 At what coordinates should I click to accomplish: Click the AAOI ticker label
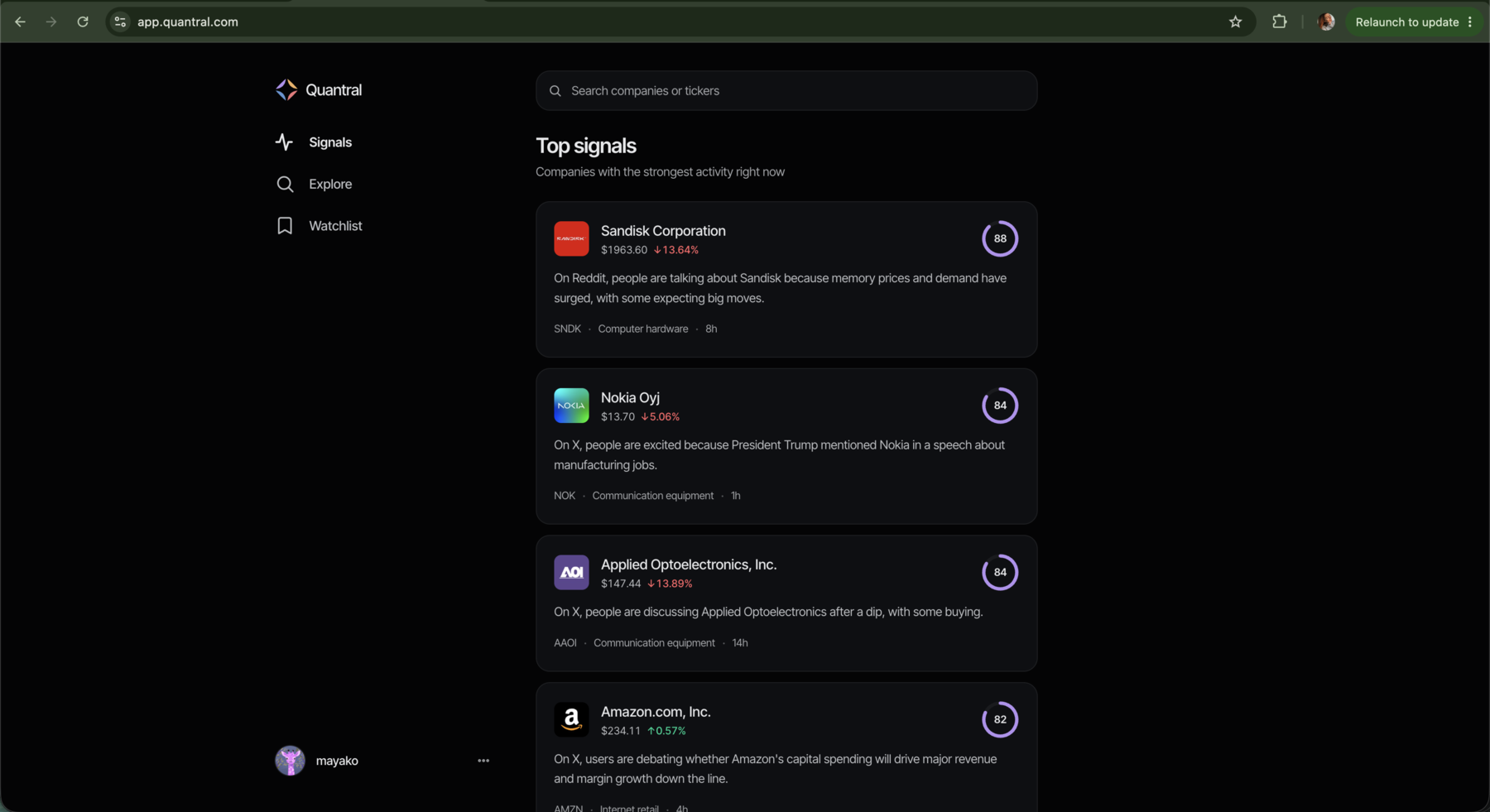[565, 643]
